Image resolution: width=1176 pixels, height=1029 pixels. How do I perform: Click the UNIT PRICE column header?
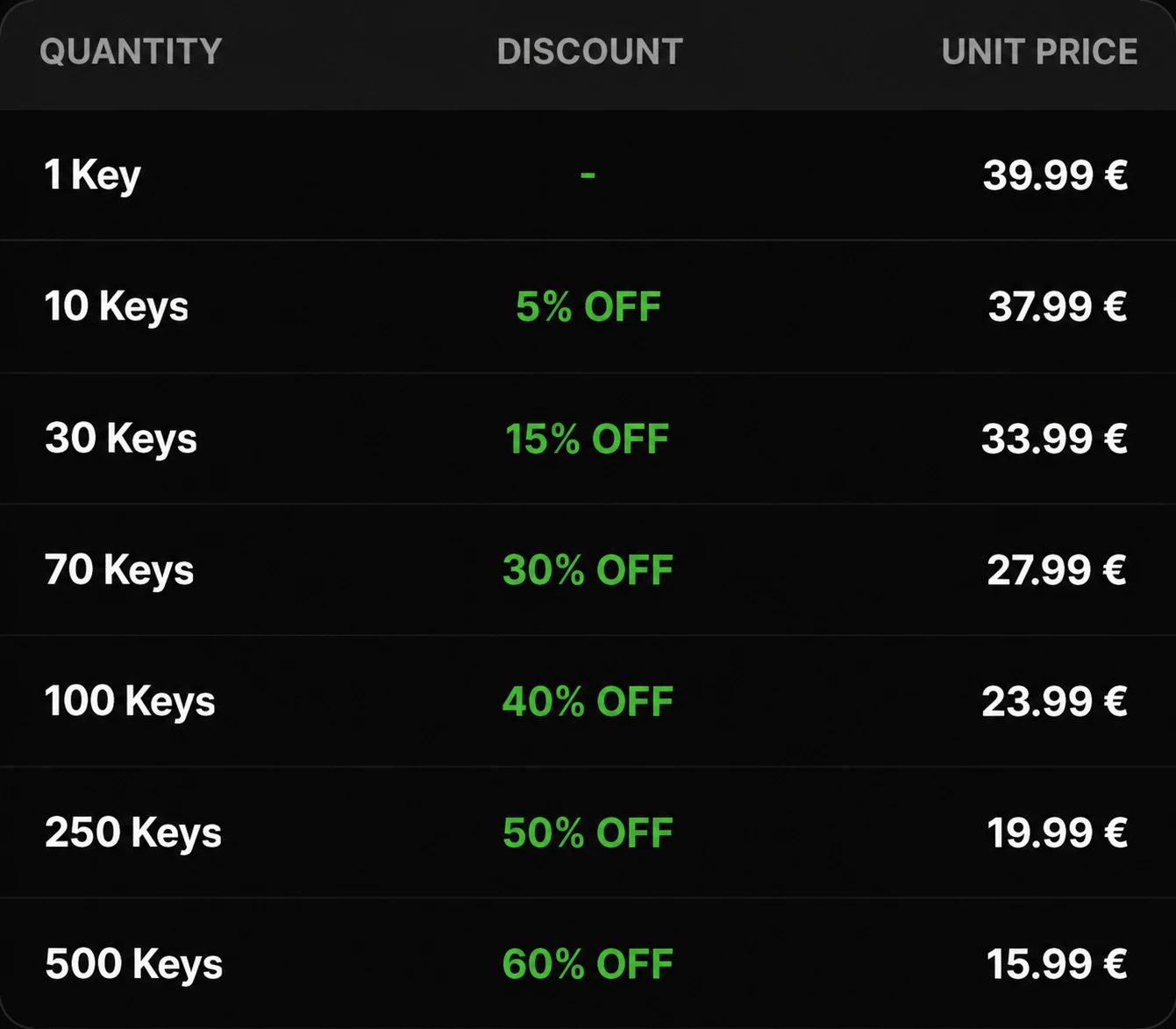(1039, 52)
